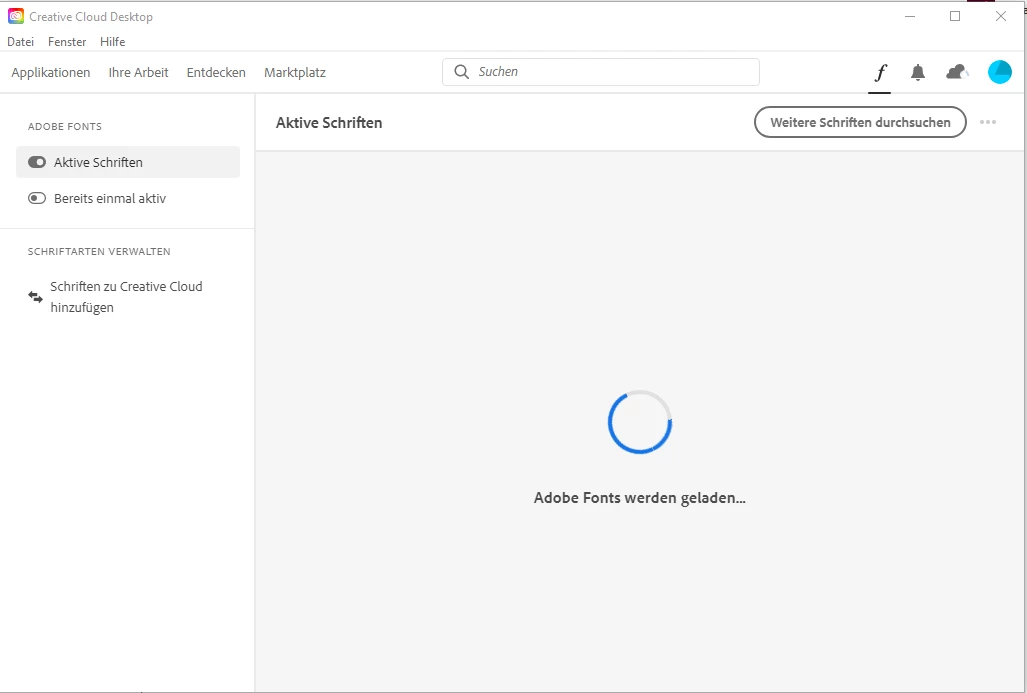Go to the Entdecken tab
The width and height of the screenshot is (1027, 693).
click(x=216, y=73)
